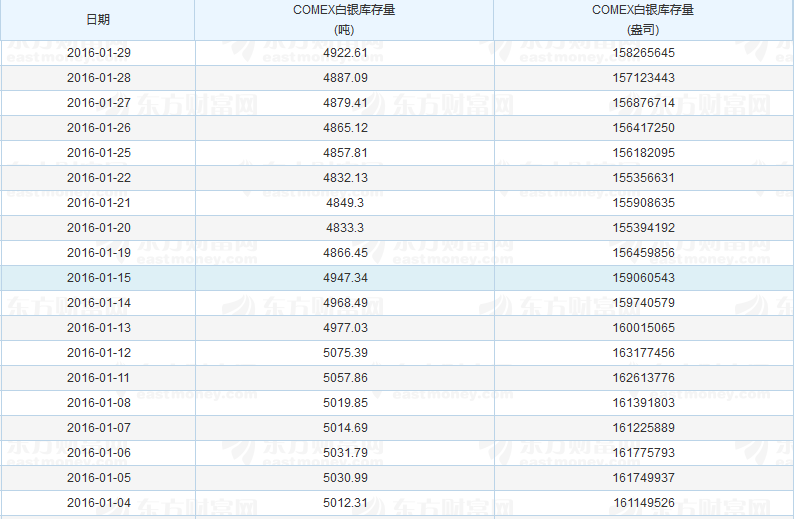Click the value 5057.86
This screenshot has width=795, height=519.
coord(345,378)
